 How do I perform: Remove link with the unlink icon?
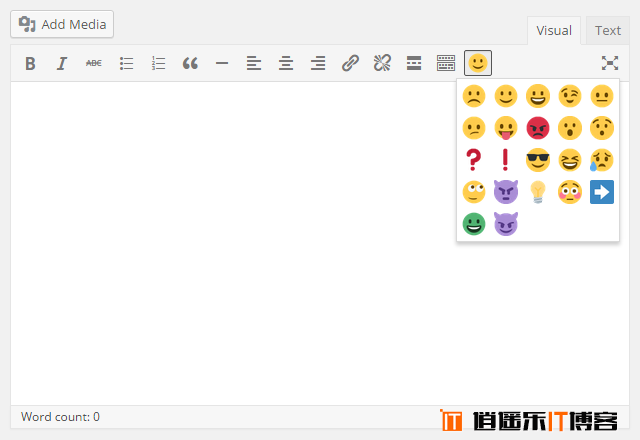382,63
